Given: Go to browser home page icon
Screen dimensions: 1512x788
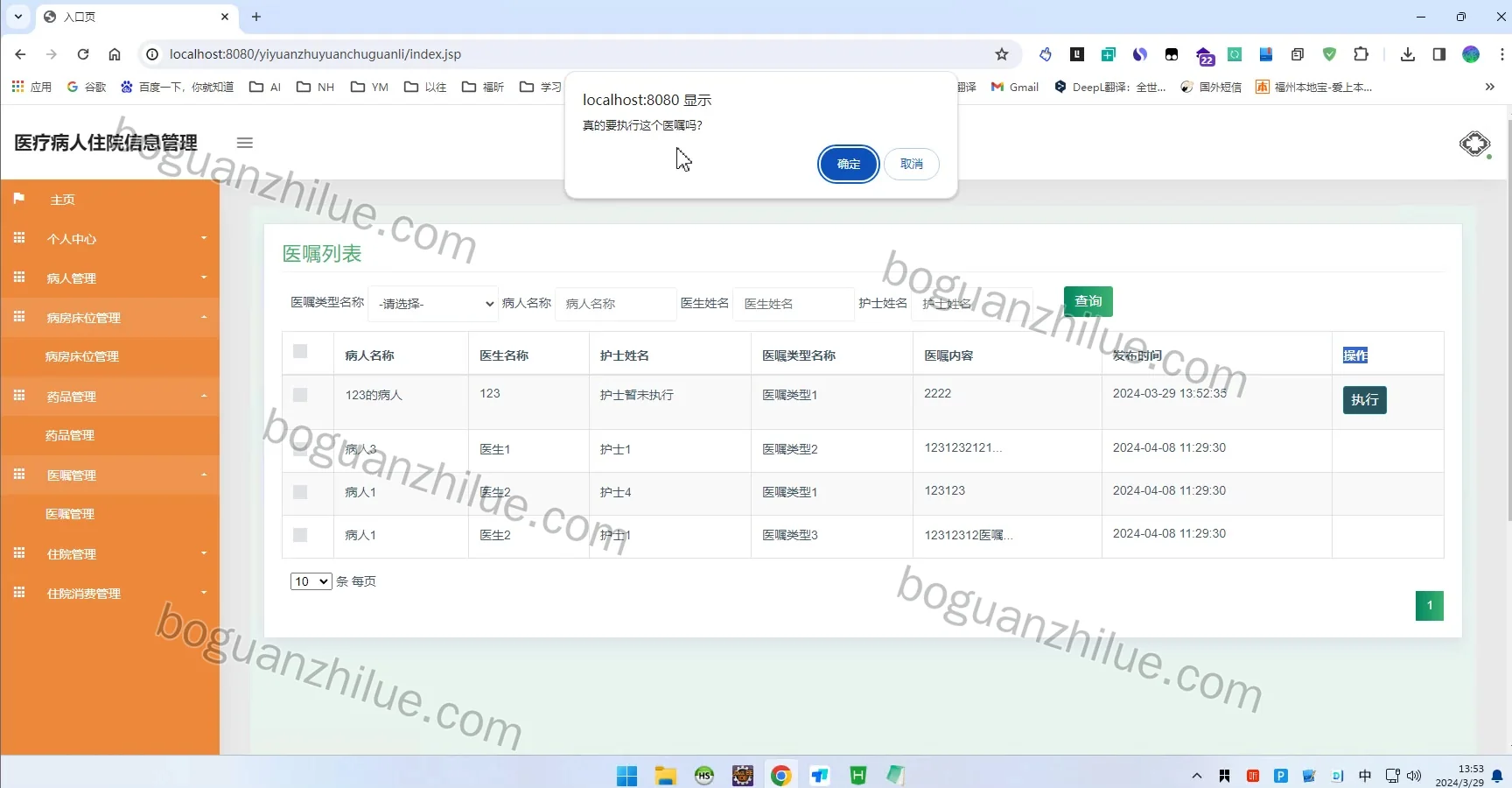Looking at the screenshot, I should pos(115,54).
